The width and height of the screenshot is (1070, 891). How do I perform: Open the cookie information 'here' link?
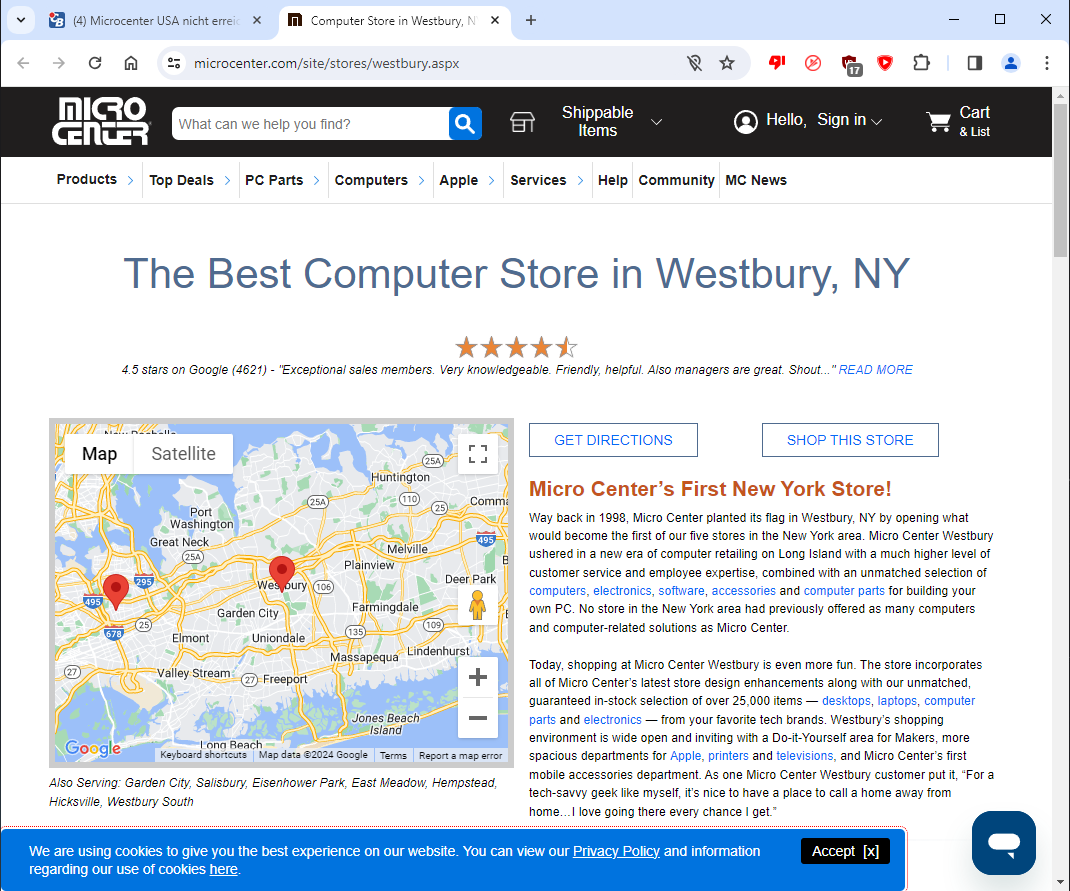coord(223,869)
